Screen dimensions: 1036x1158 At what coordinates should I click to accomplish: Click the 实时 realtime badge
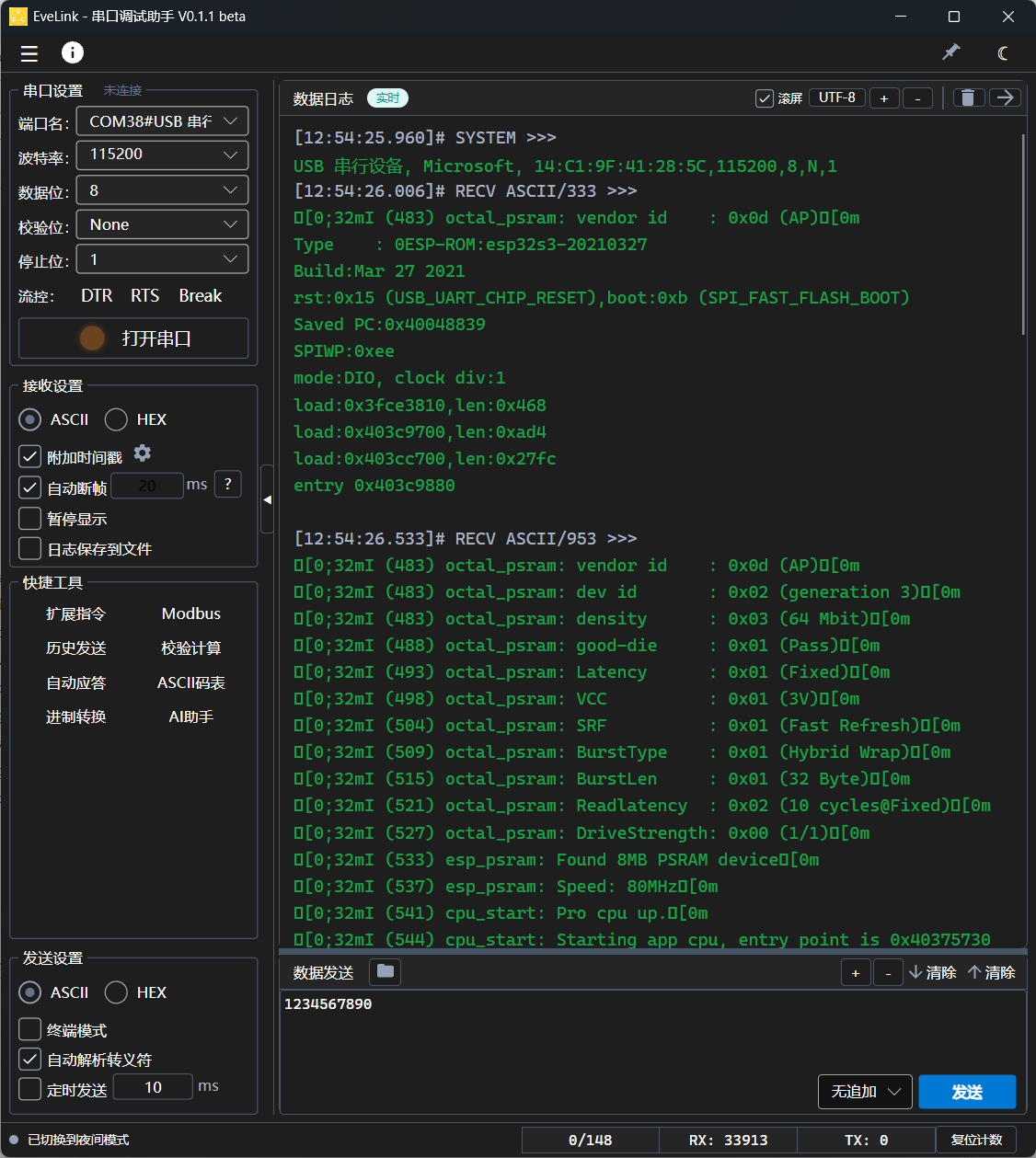coord(387,98)
